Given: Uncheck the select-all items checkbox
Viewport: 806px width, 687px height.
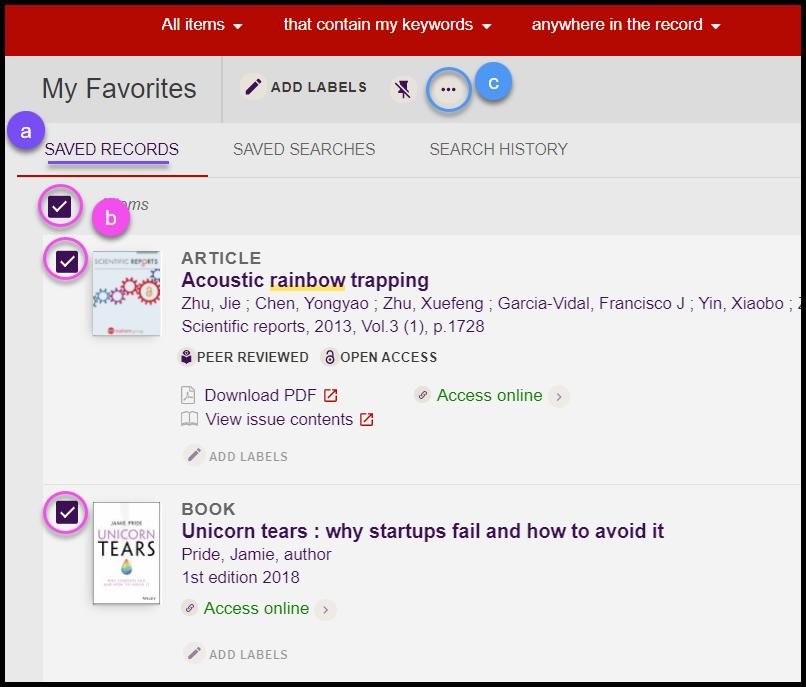Looking at the screenshot, I should tap(59, 207).
